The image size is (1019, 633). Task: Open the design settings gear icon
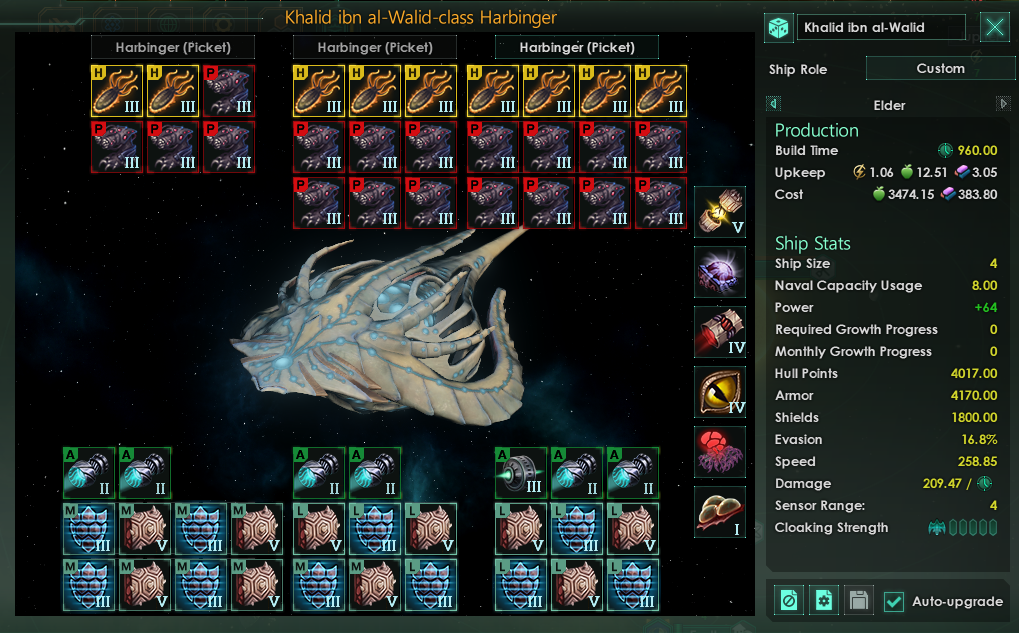(x=823, y=601)
